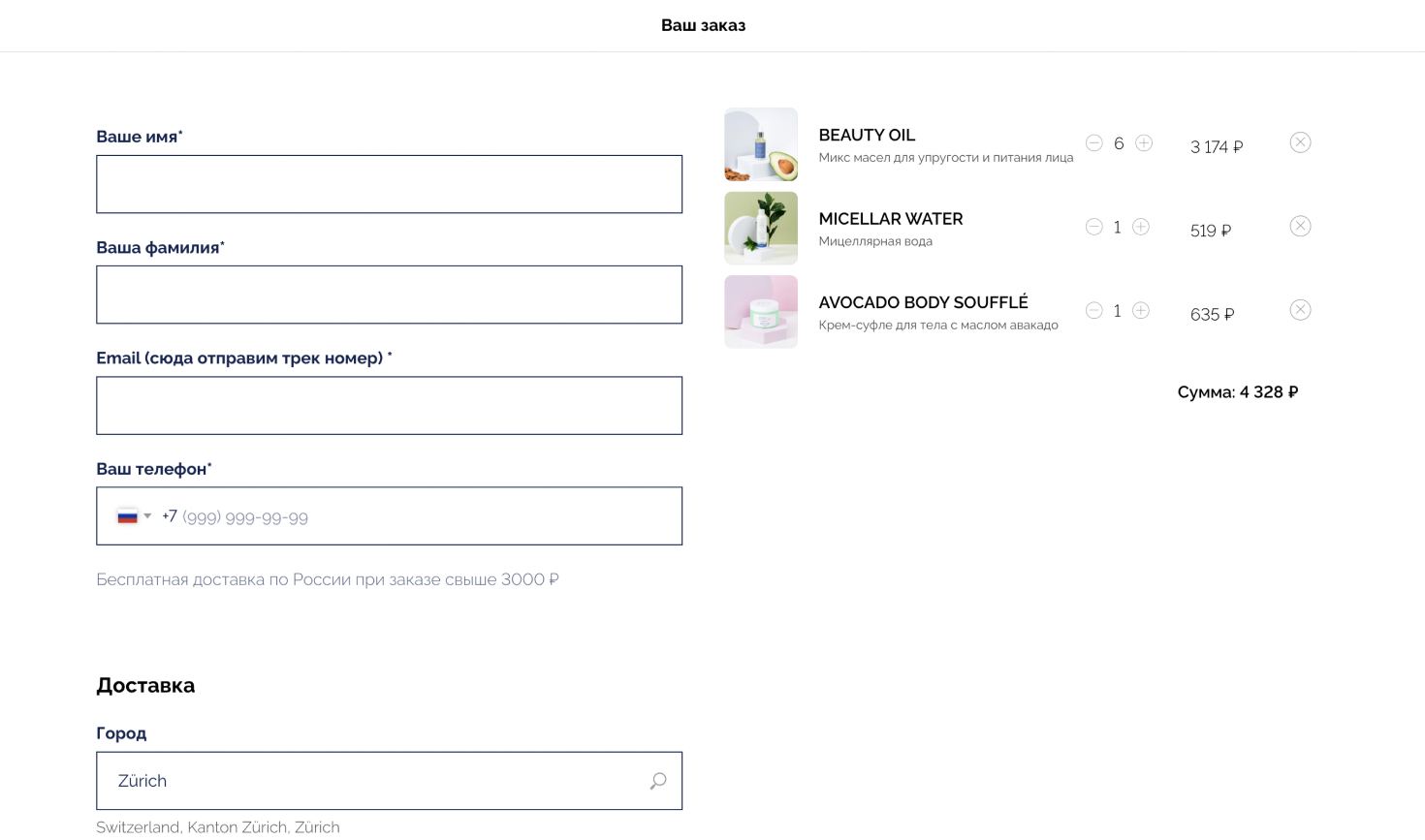The height and width of the screenshot is (840, 1425).
Task: Click the AVOCADO BODY SOUFFLÉ product title
Action: point(923,302)
